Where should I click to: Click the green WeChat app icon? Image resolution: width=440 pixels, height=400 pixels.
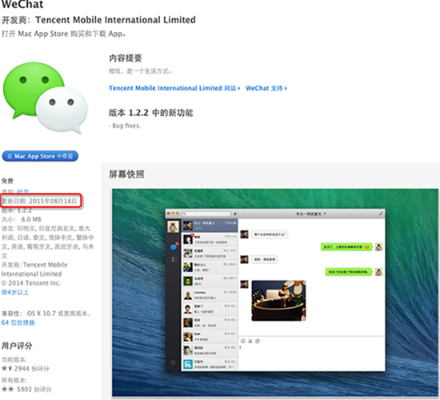coord(45,97)
